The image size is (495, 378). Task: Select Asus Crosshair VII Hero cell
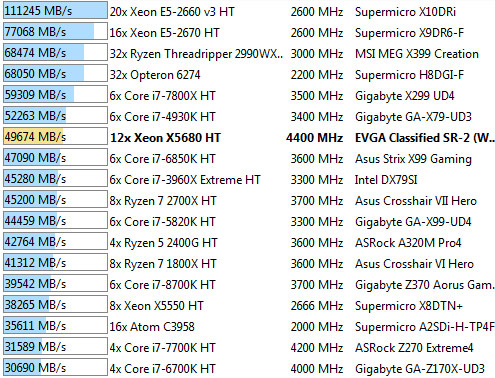tap(416, 201)
